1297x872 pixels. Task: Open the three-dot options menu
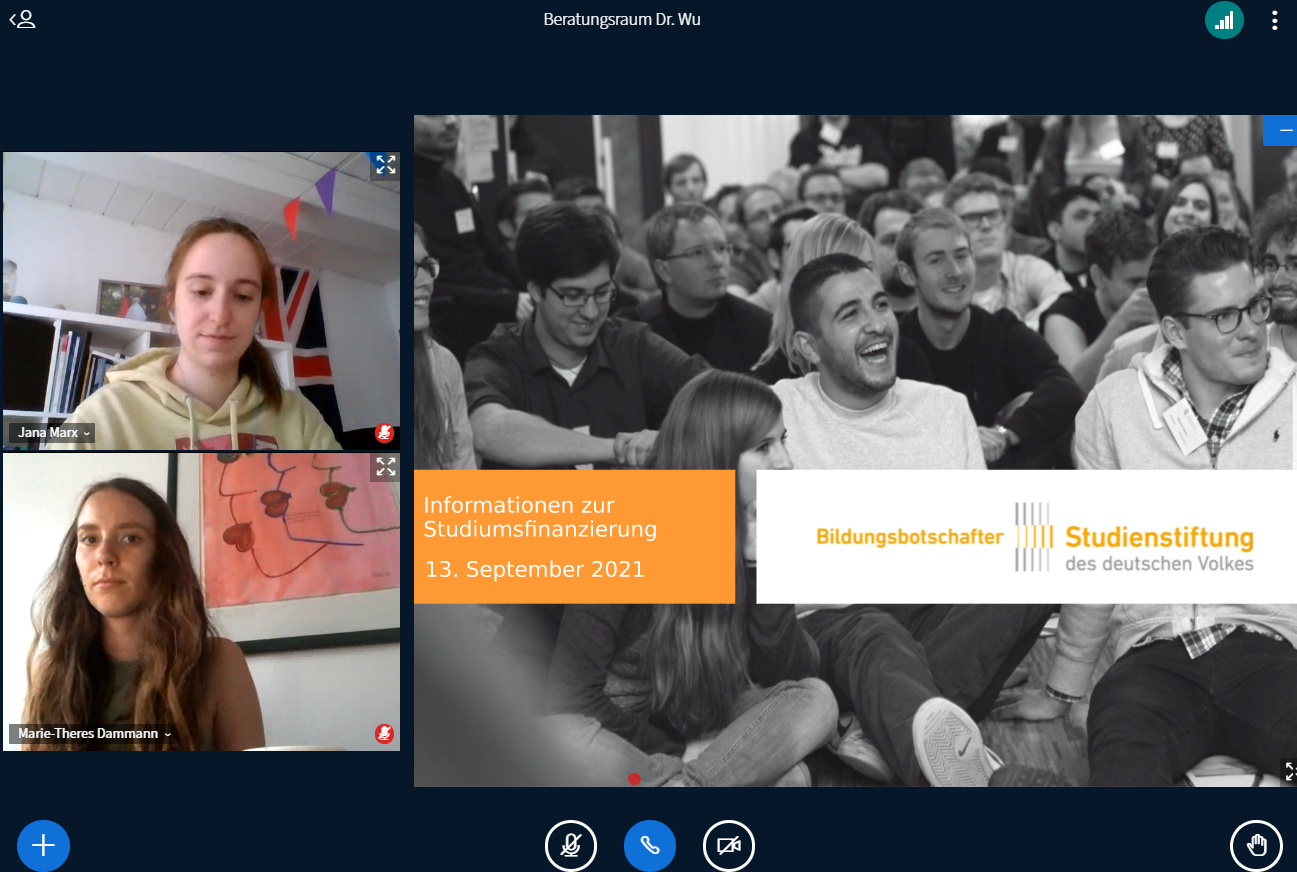[x=1274, y=20]
